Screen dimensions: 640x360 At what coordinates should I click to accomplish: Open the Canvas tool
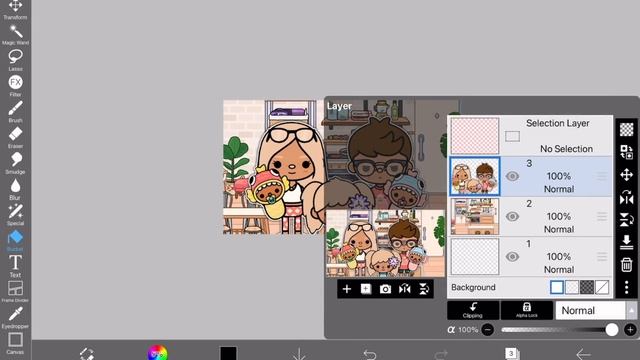[15, 343]
